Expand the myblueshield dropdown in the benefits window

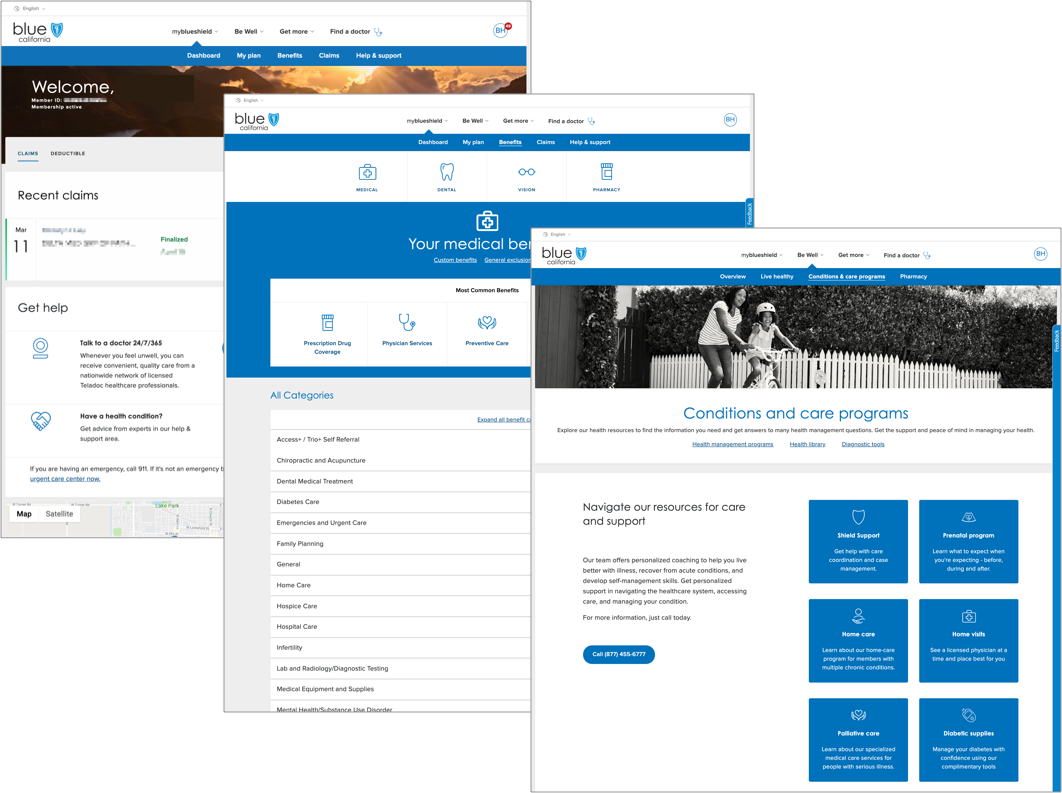coord(427,121)
